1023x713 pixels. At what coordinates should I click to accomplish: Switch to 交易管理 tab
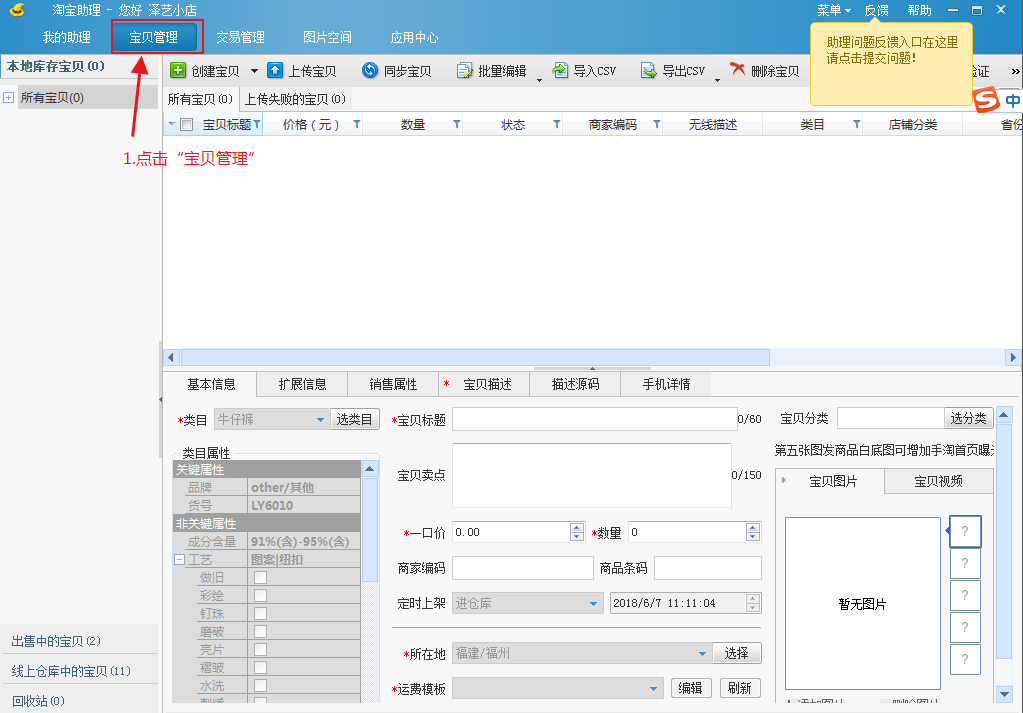click(241, 37)
